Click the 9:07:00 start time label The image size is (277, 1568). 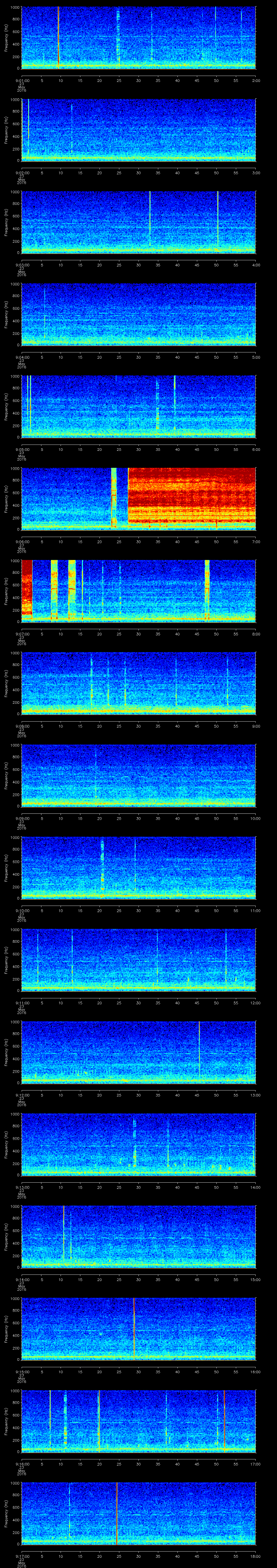(22, 634)
